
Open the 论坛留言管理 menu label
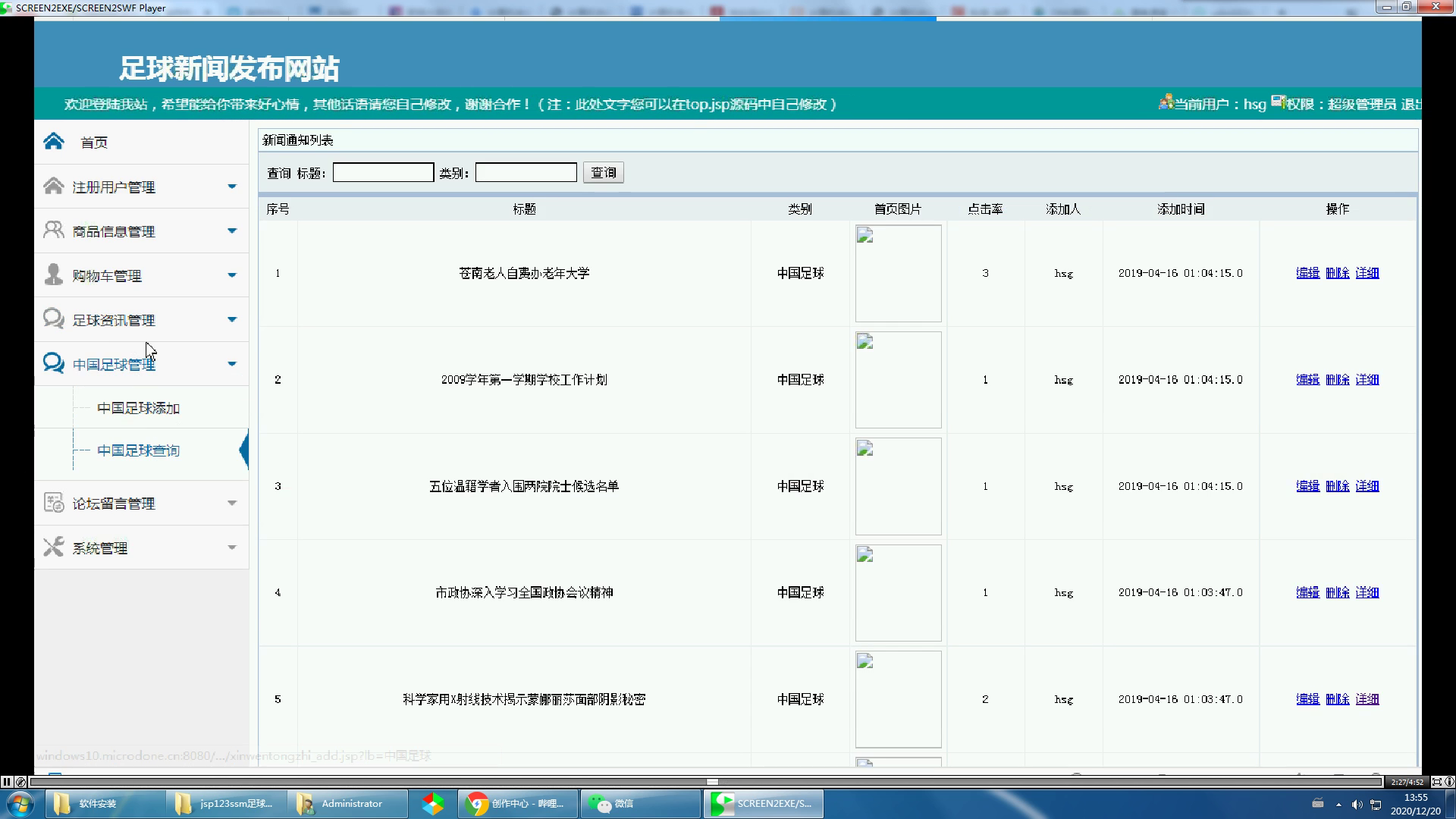[114, 504]
